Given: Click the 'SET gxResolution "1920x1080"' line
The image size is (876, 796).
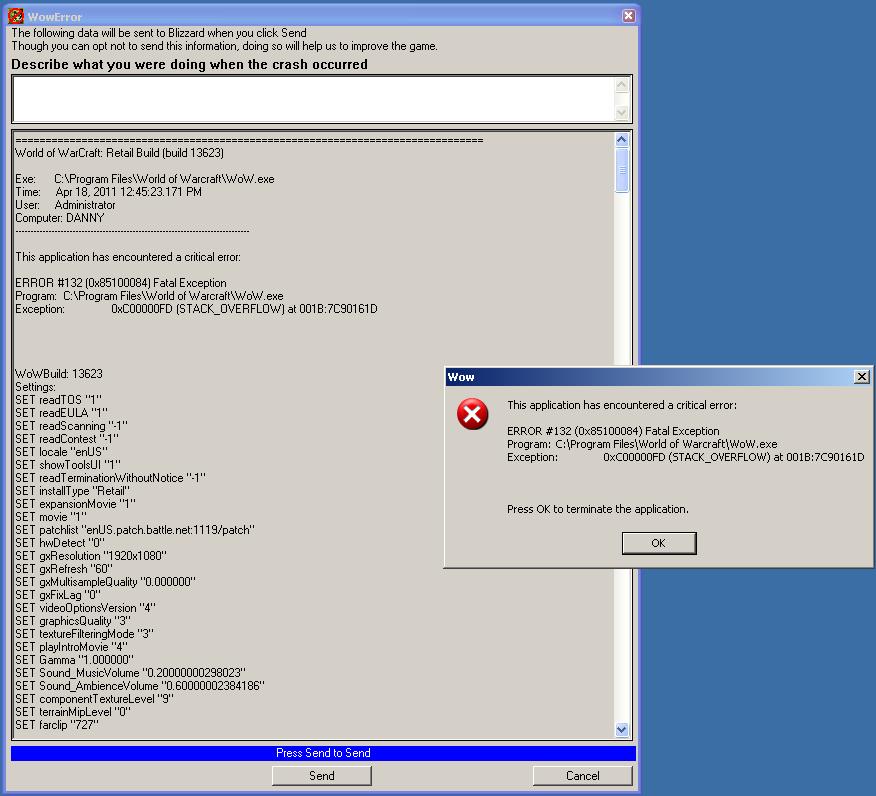Looking at the screenshot, I should tap(91, 556).
